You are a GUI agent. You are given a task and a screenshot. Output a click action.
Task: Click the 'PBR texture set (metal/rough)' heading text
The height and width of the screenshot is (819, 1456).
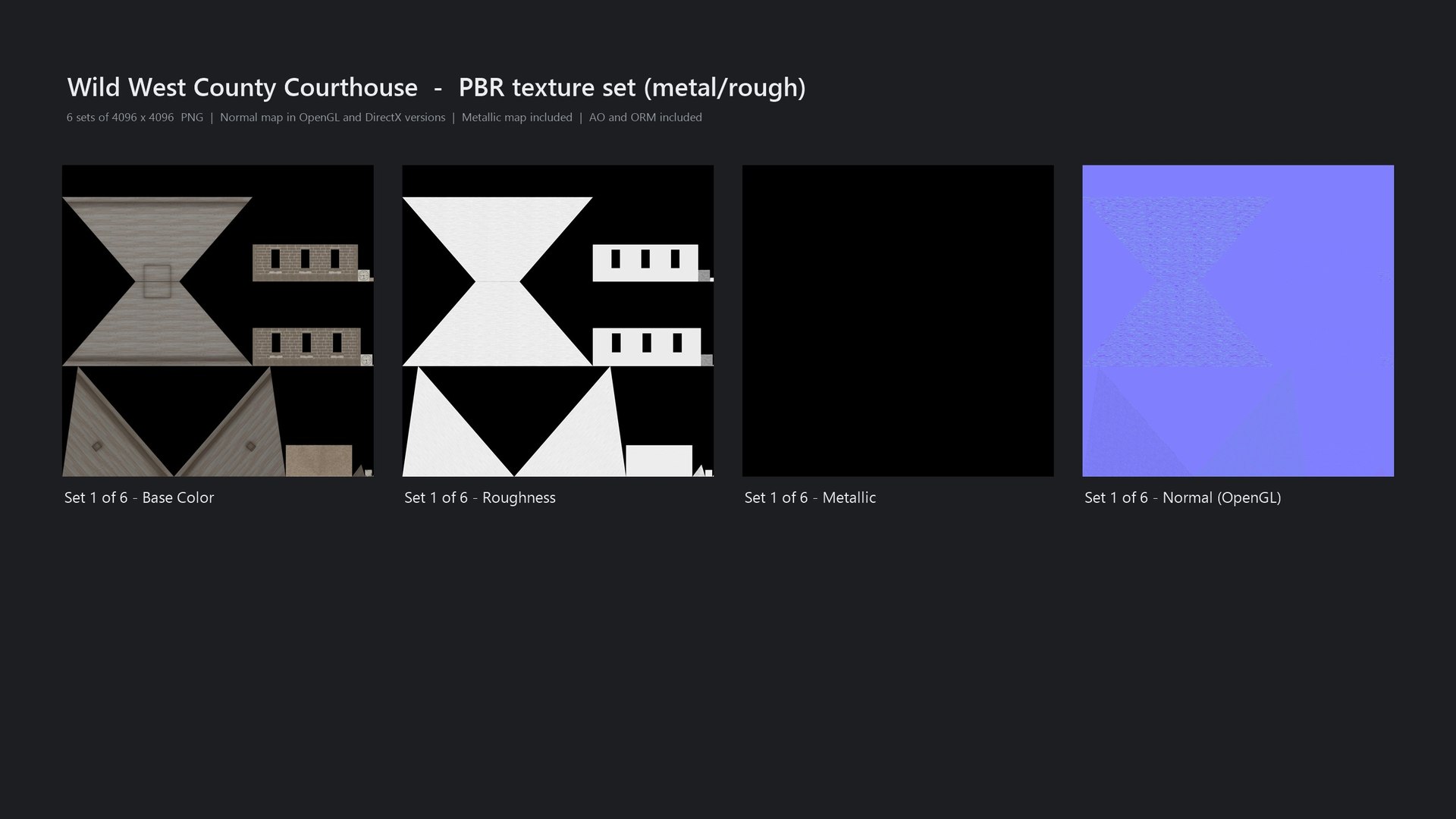click(632, 88)
